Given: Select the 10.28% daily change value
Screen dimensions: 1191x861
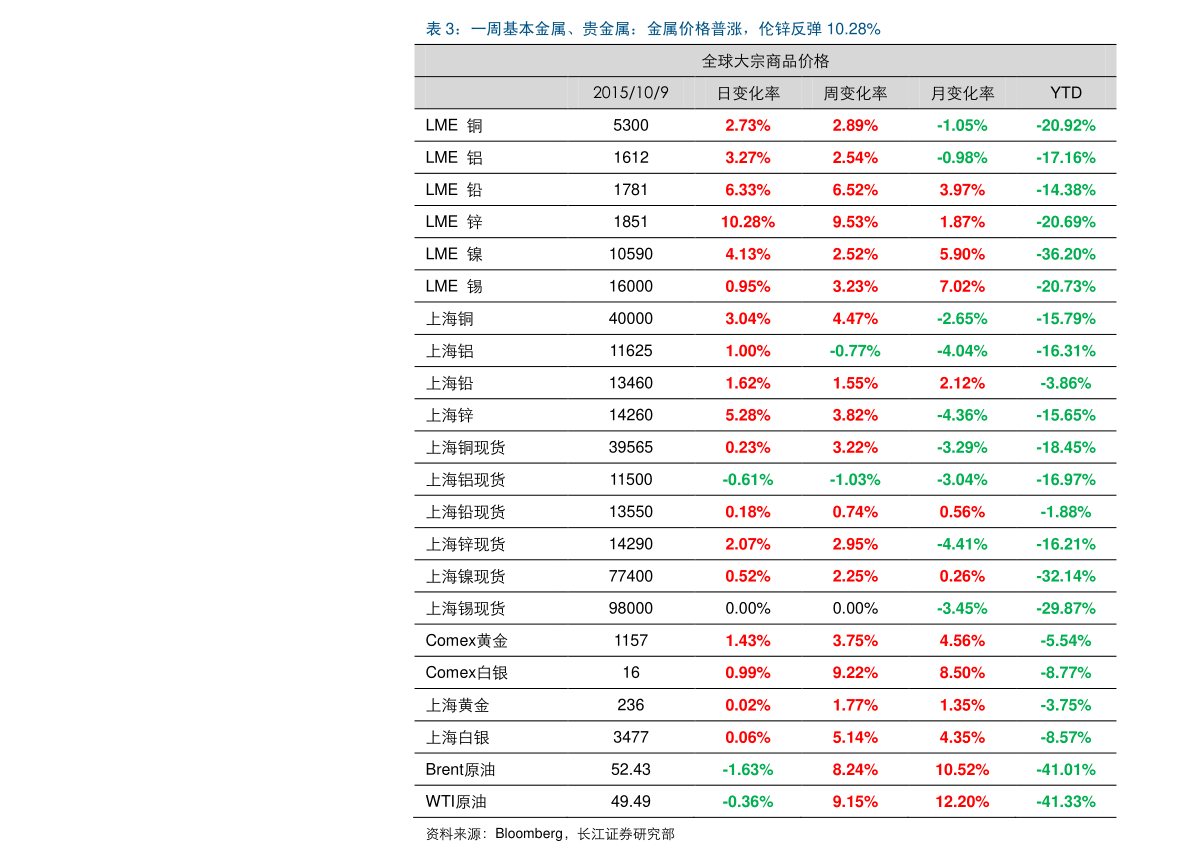Looking at the screenshot, I should pyautogui.click(x=748, y=222).
